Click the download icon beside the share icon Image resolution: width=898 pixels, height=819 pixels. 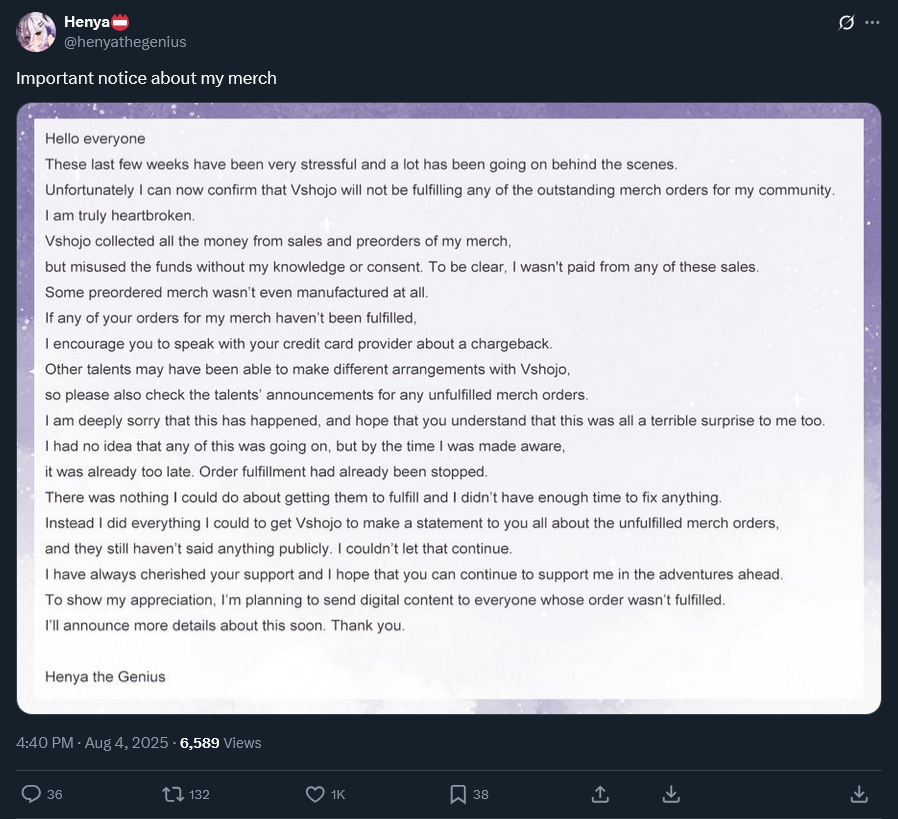point(672,794)
